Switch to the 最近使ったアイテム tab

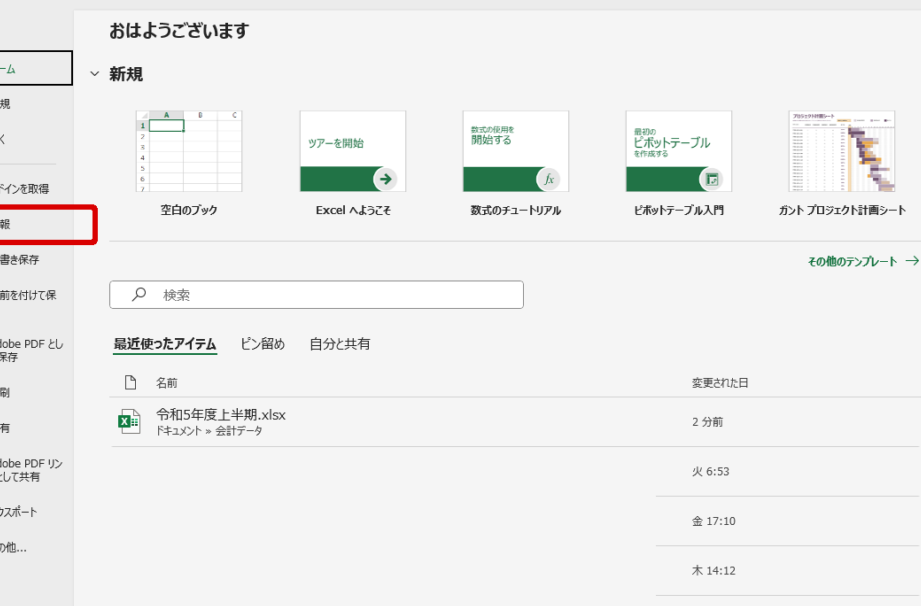(x=165, y=344)
